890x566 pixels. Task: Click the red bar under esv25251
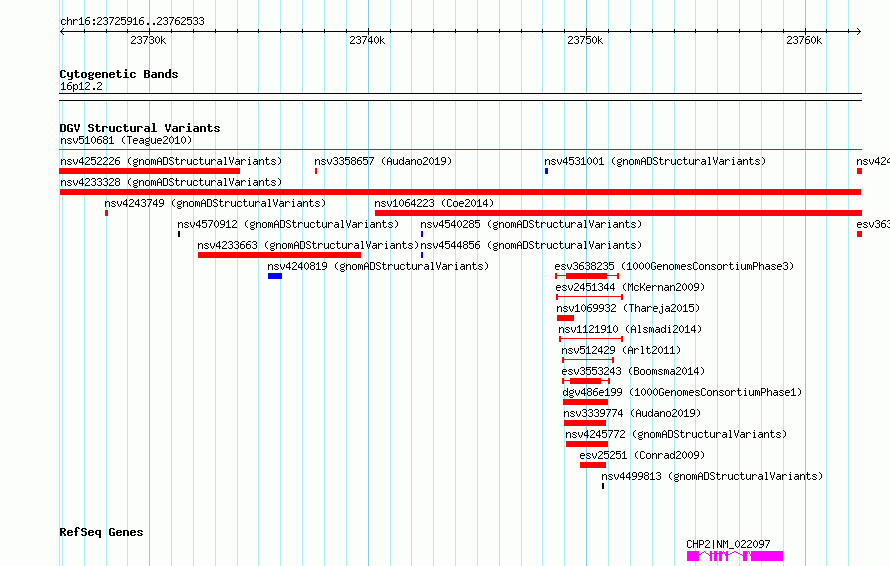[x=593, y=465]
